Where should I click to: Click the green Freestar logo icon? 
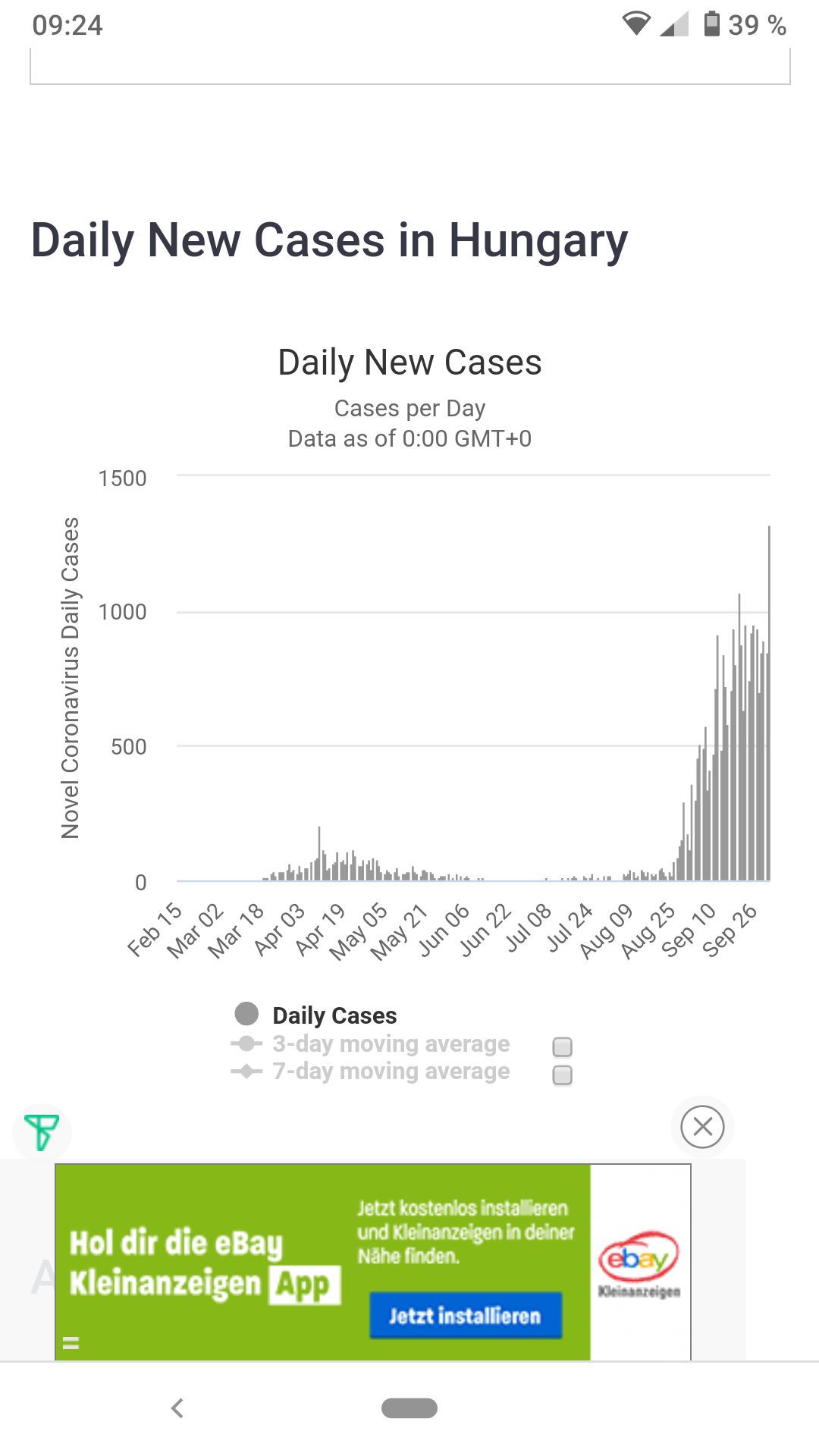tap(42, 1131)
